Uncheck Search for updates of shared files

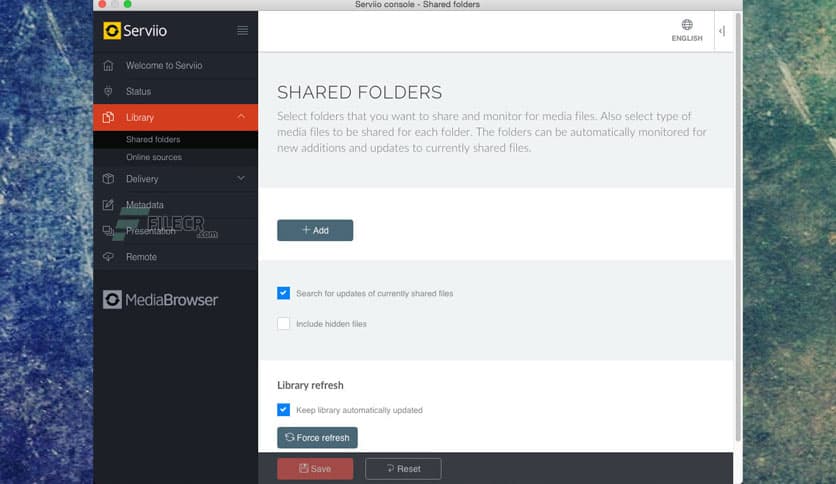pyautogui.click(x=284, y=293)
